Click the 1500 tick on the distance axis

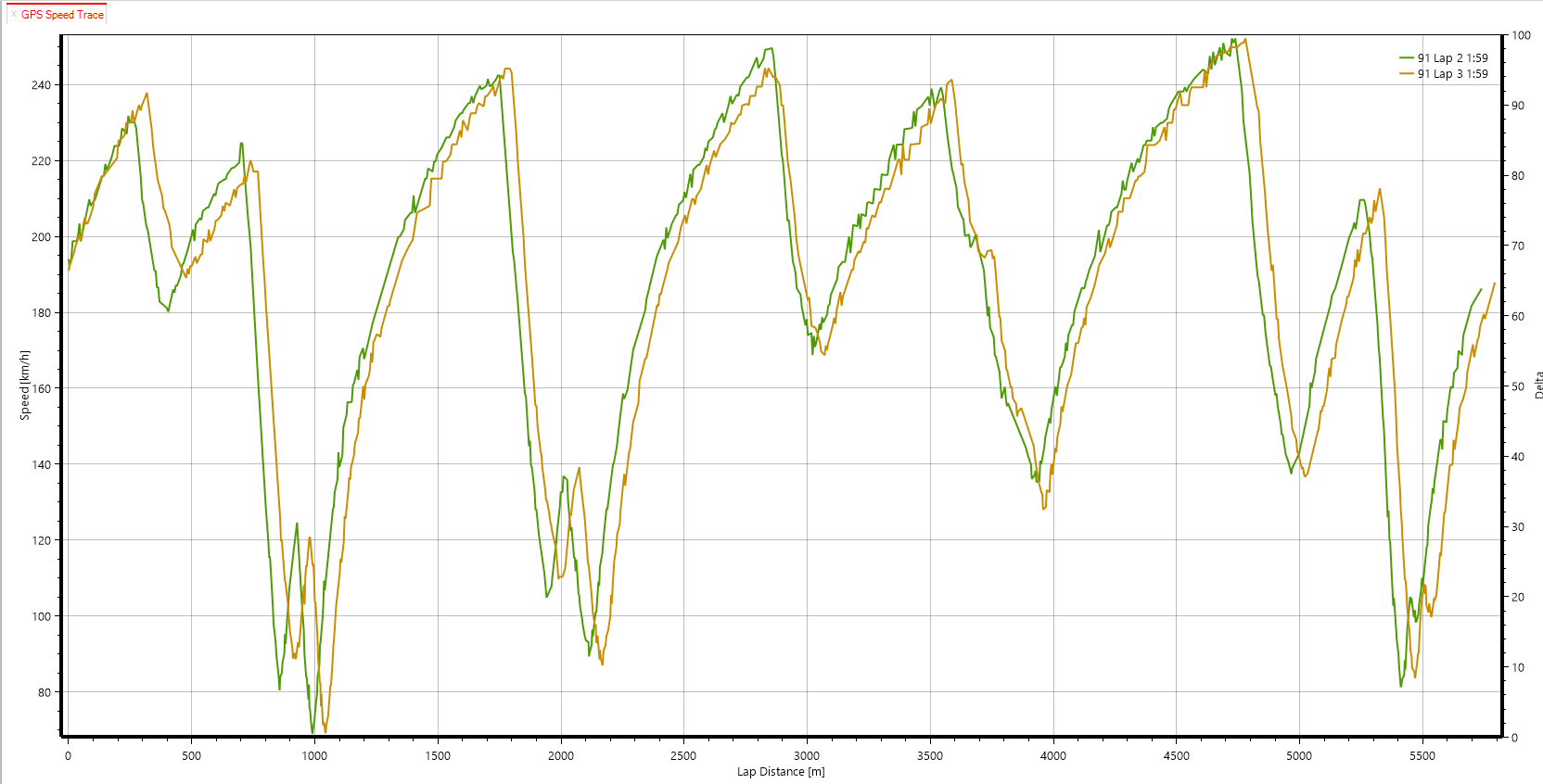point(438,756)
